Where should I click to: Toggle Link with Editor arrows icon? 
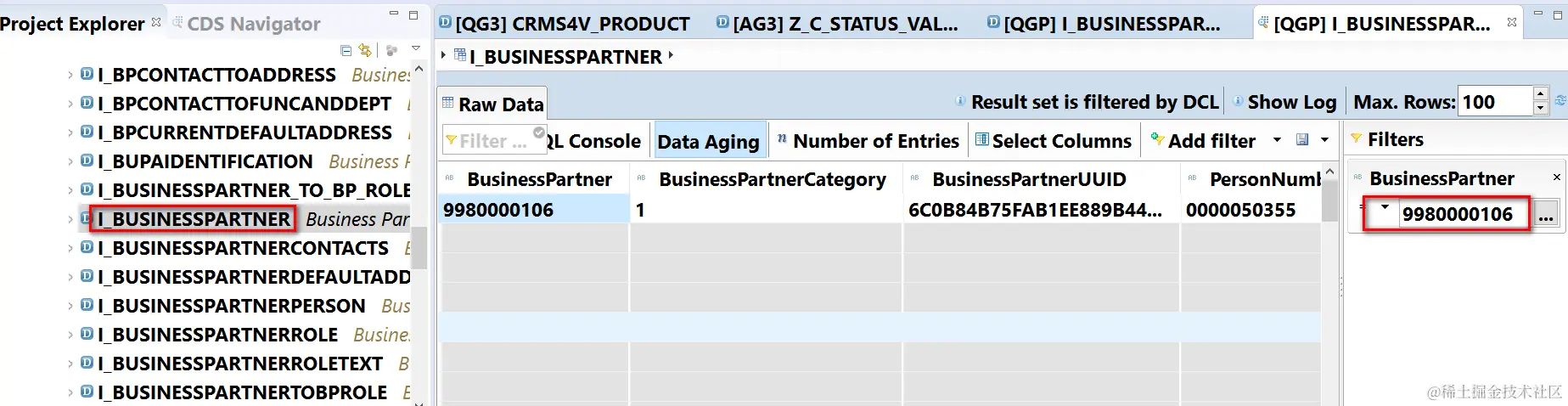[x=364, y=51]
